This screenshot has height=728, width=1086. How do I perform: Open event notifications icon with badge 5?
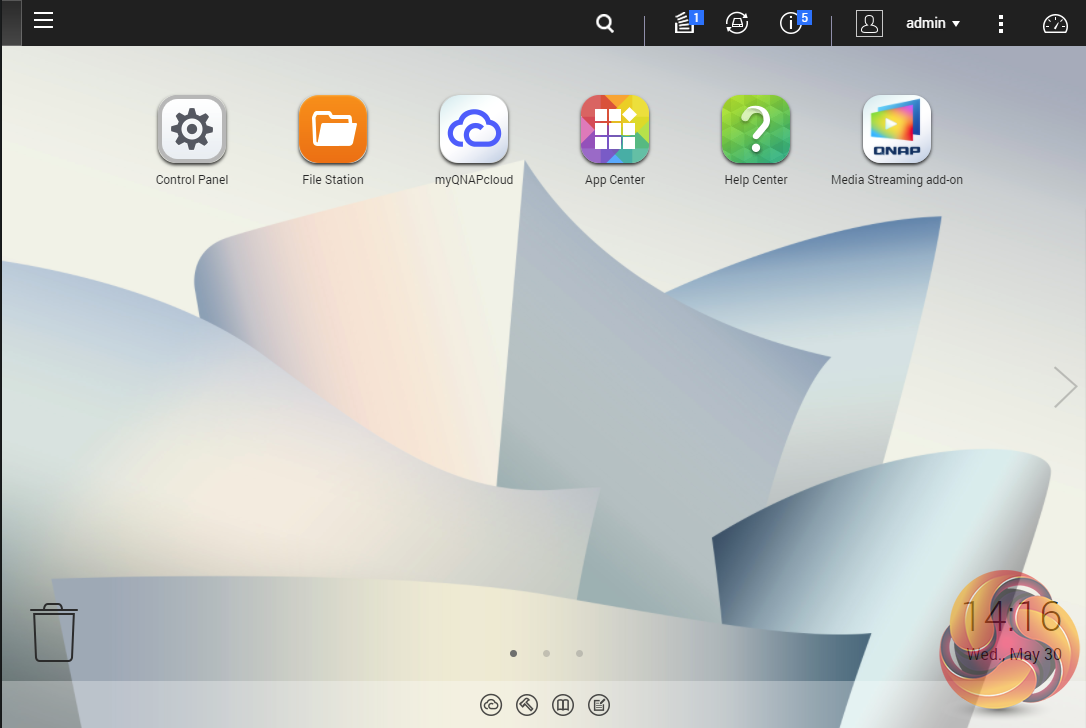[794, 22]
